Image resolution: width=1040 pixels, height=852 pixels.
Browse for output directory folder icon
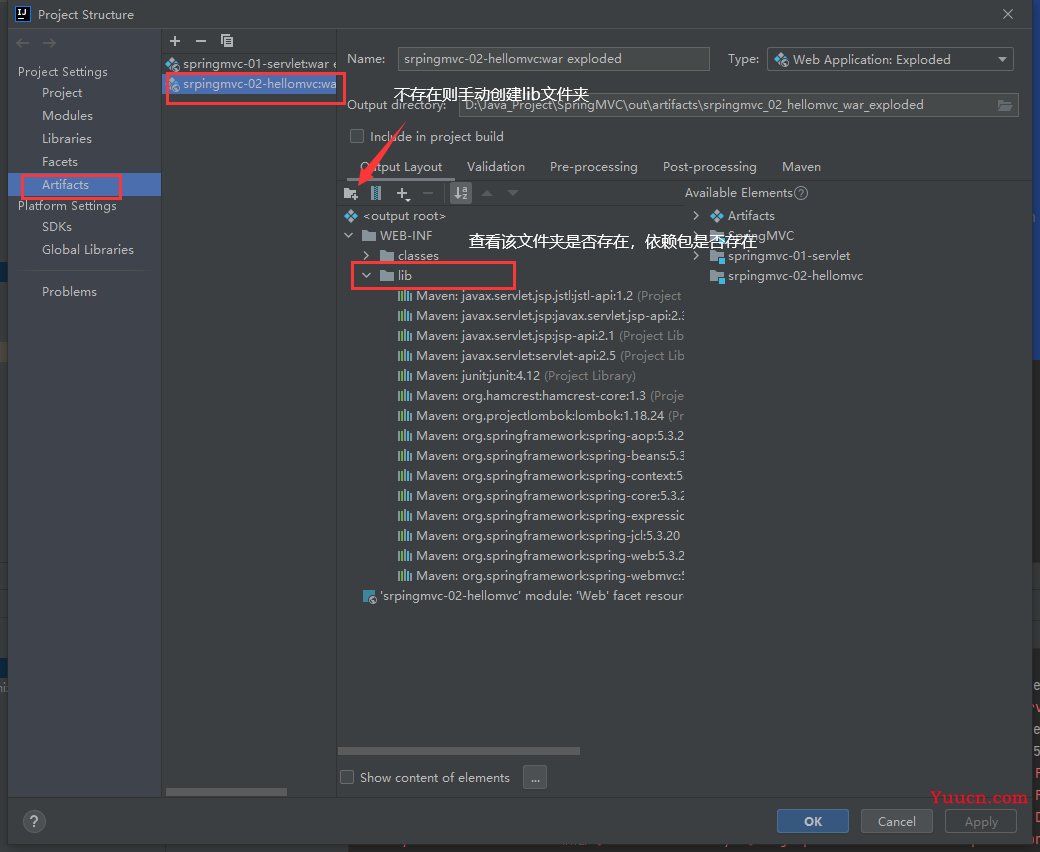point(1005,105)
